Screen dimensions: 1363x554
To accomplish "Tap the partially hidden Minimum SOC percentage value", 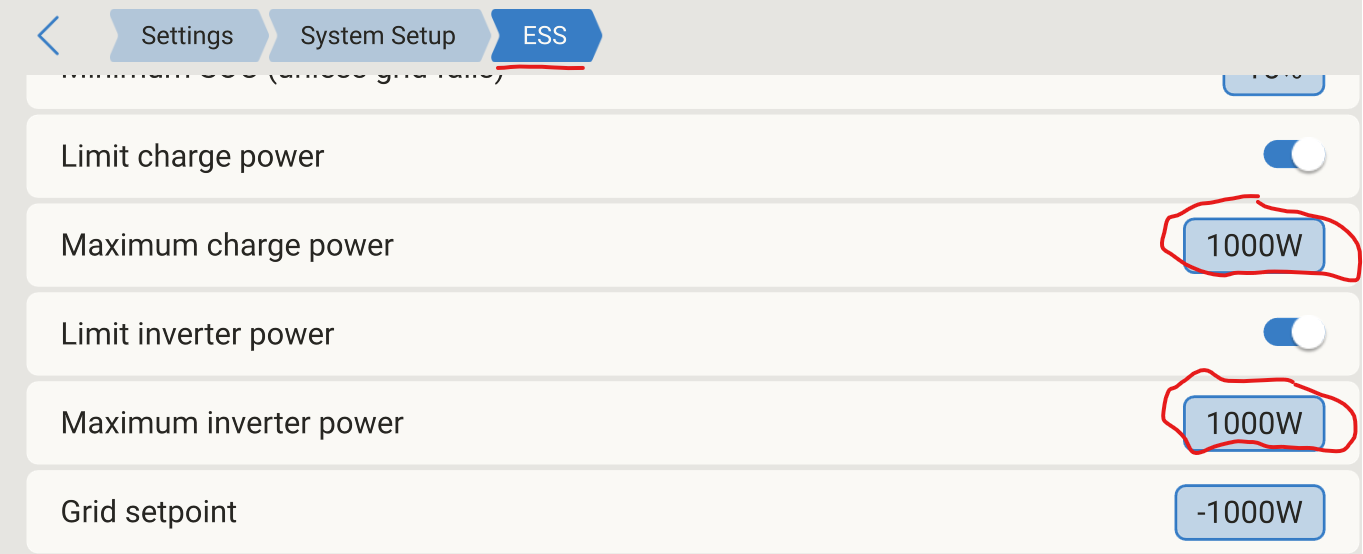I will tap(1274, 84).
